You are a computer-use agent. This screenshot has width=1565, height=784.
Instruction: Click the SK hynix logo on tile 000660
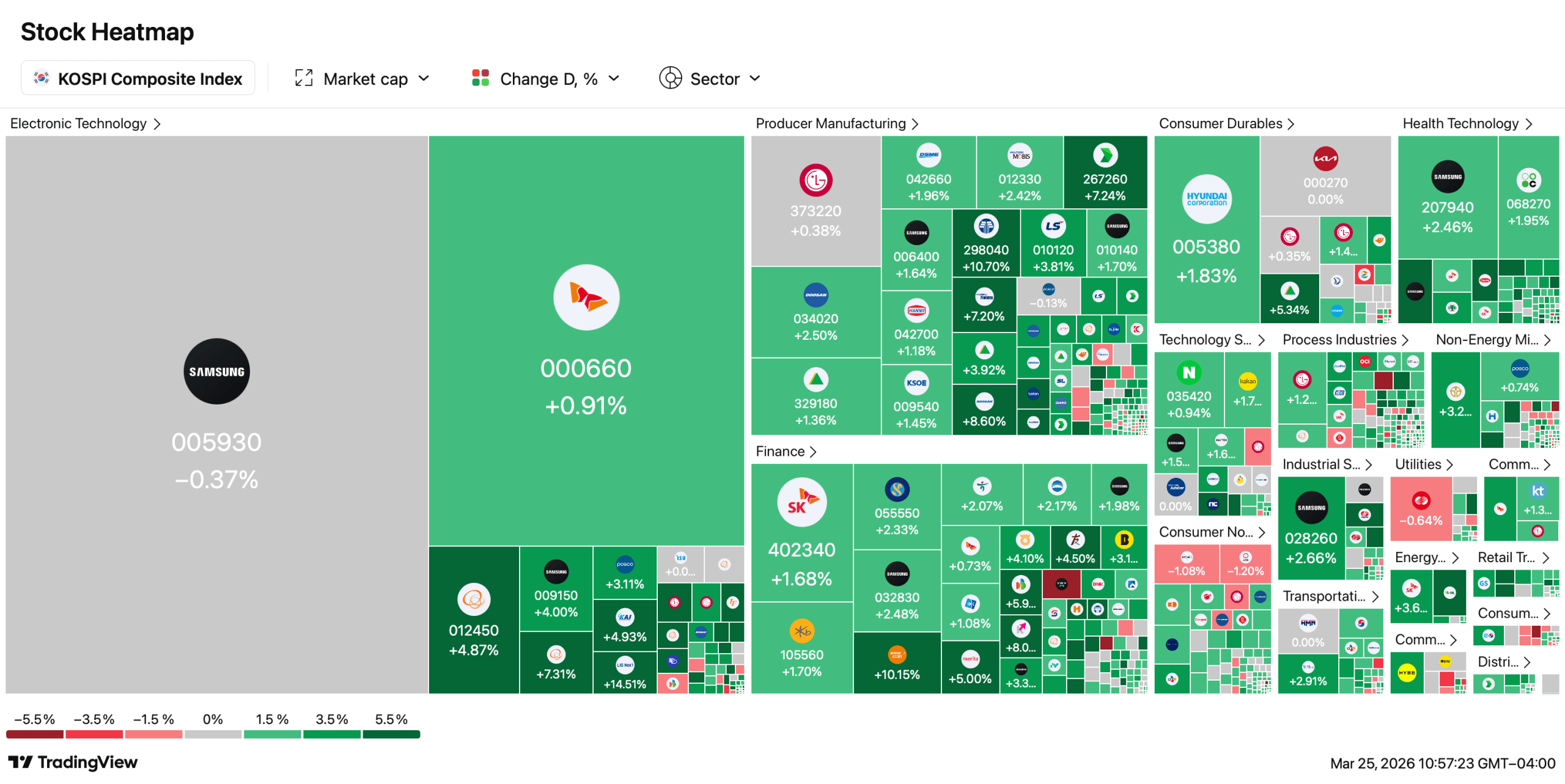pos(586,297)
